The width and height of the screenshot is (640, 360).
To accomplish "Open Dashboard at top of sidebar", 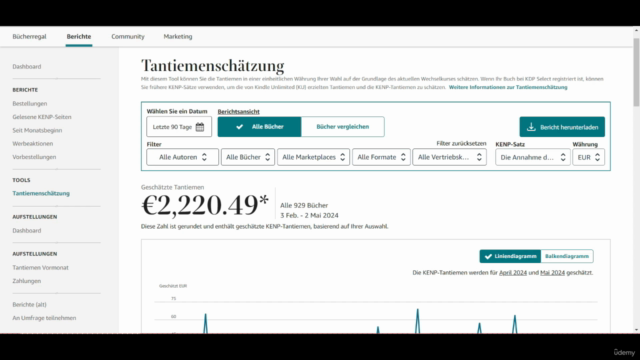I will click(27, 67).
